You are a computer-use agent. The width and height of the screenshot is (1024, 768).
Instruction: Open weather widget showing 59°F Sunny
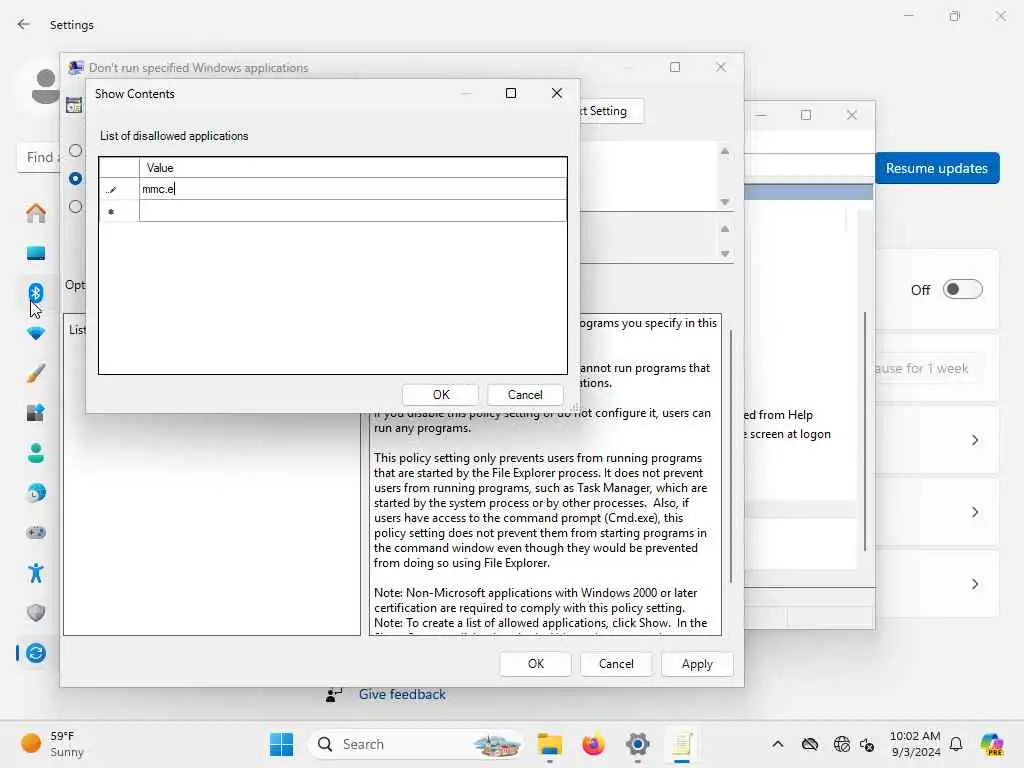click(52, 744)
